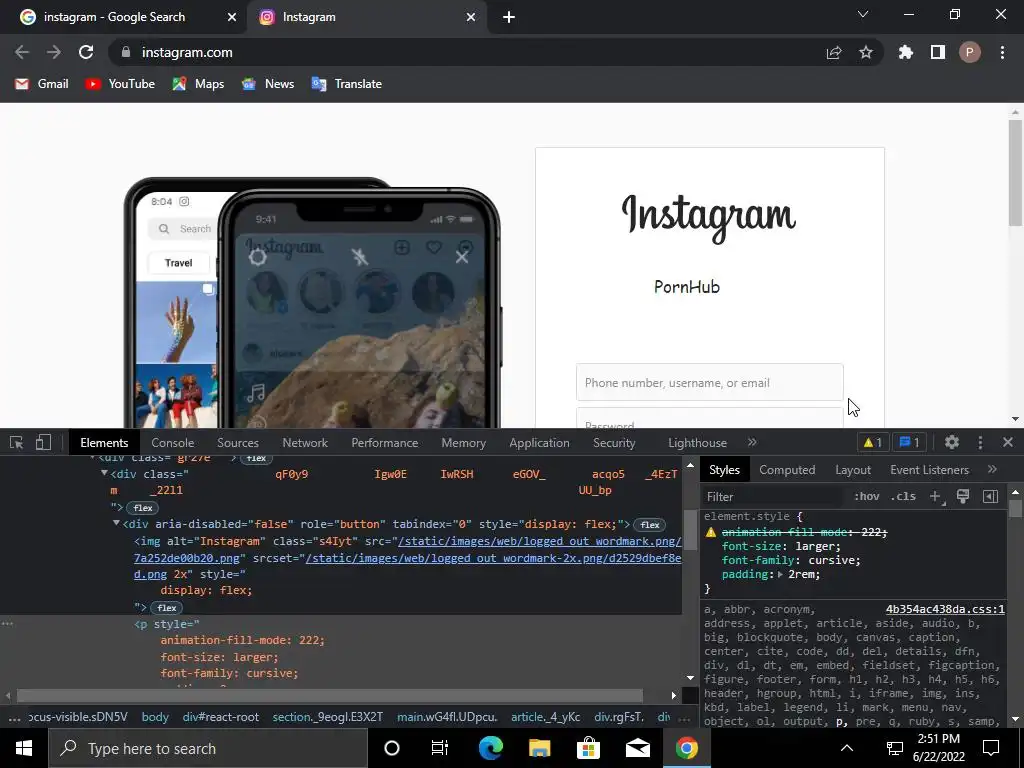Open a new browser tab
Image resolution: width=1024 pixels, height=768 pixels.
(x=509, y=18)
